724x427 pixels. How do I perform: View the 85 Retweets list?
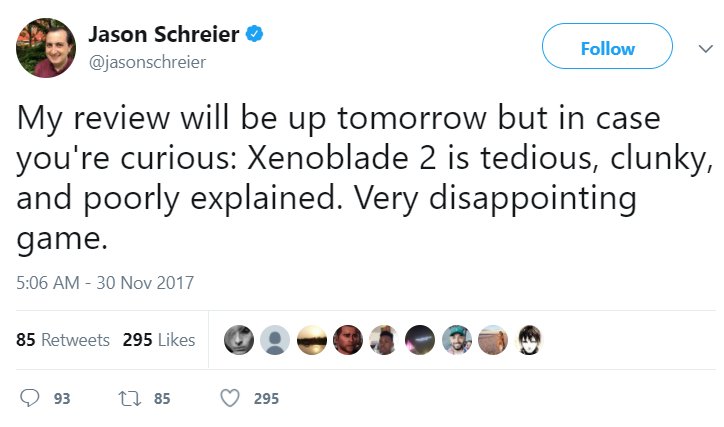tap(63, 341)
